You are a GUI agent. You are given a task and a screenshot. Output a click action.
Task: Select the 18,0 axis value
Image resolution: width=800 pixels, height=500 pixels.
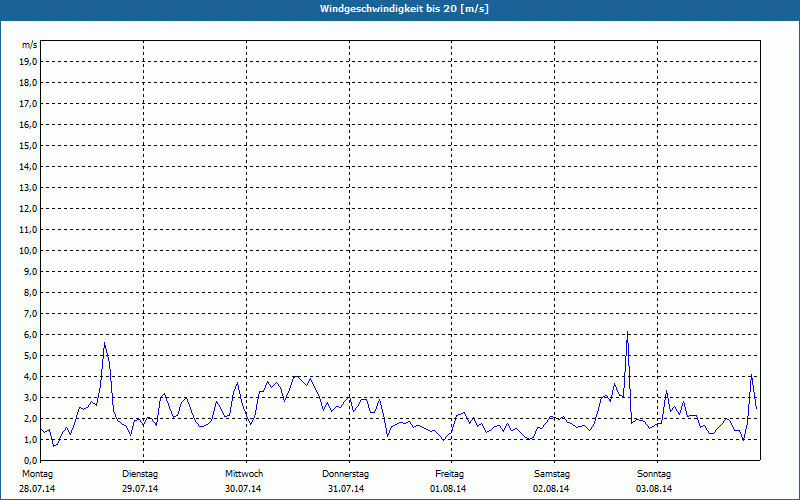tap(27, 83)
